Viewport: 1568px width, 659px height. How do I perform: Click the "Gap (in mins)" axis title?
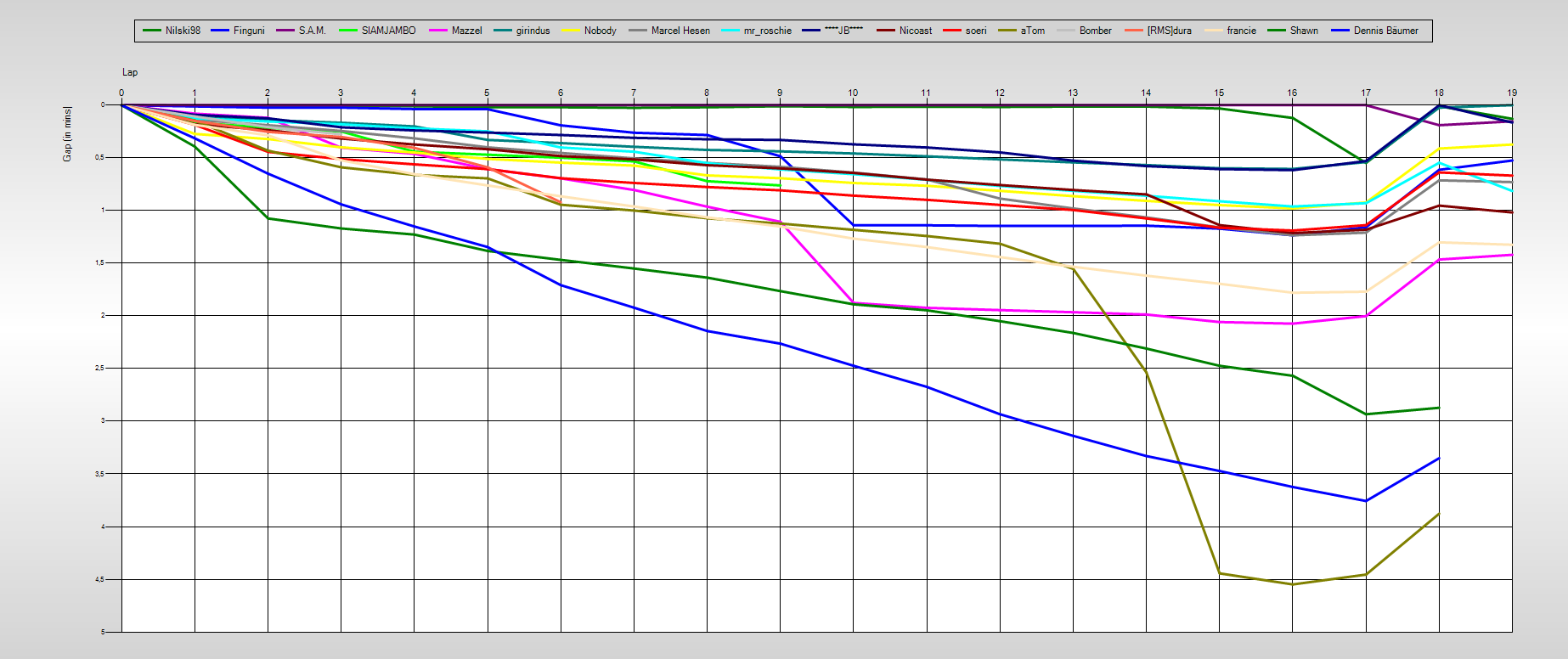67,134
